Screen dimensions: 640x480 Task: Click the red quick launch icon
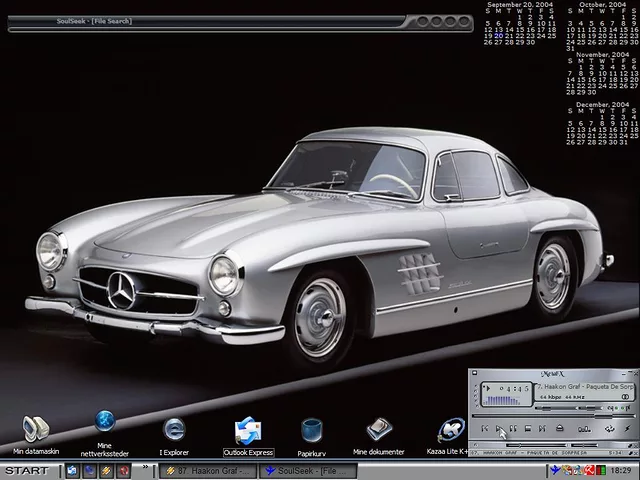pyautogui.click(x=124, y=471)
